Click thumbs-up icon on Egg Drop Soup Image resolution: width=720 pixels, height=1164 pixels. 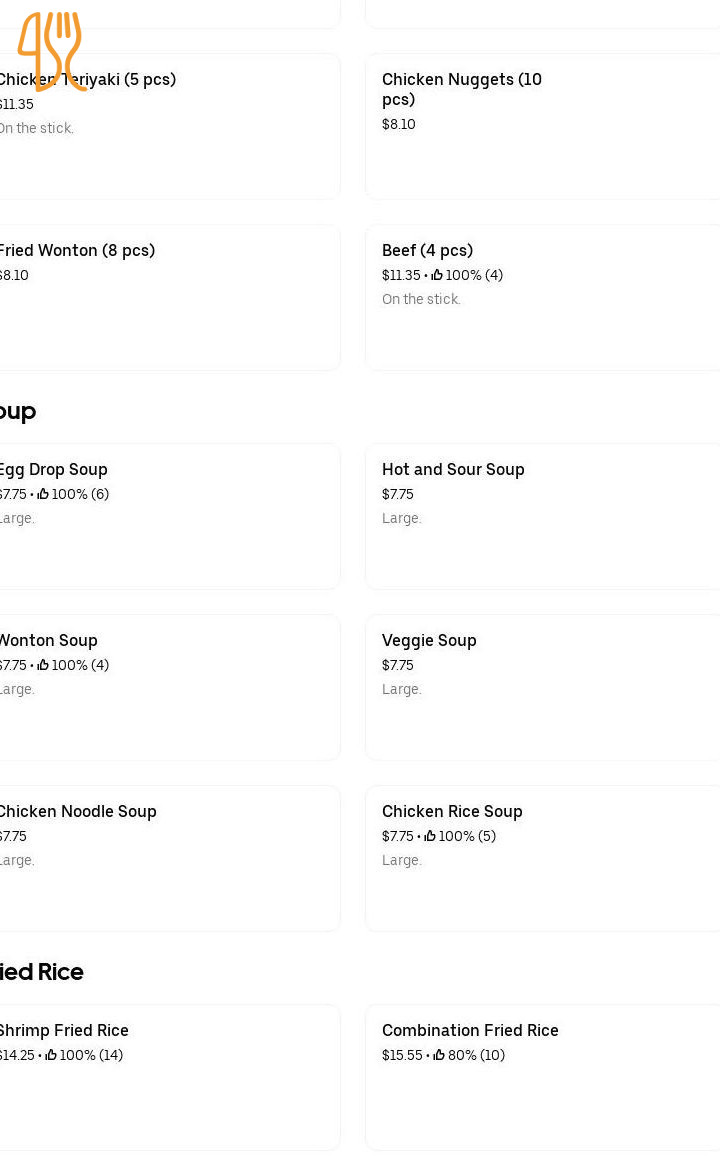click(x=43, y=494)
